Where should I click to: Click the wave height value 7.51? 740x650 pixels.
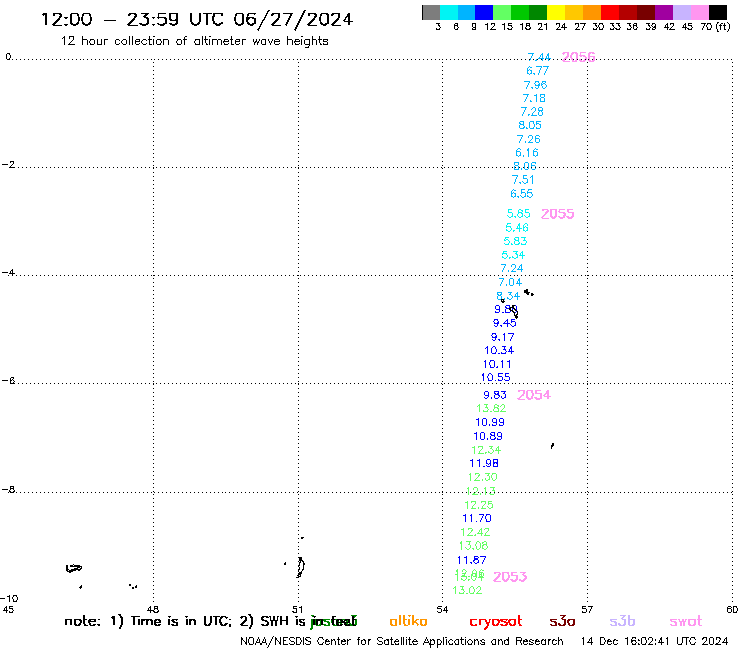523,180
